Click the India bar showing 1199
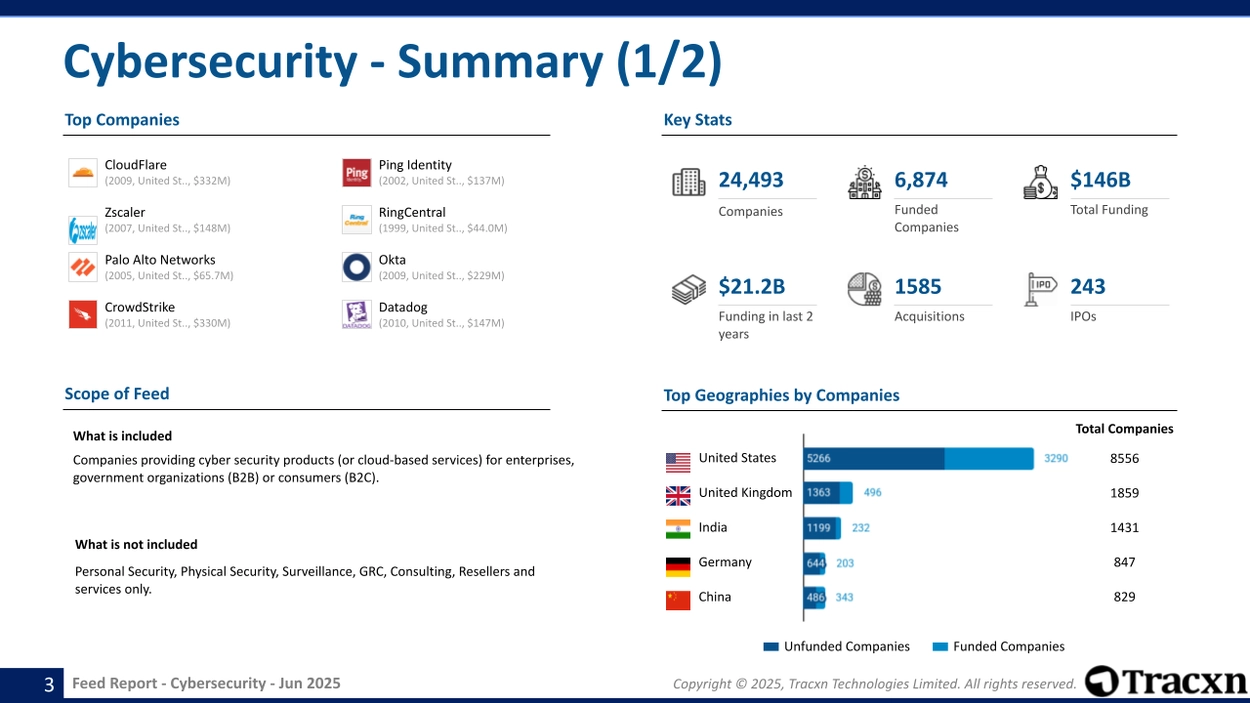This screenshot has height=703, width=1250. 820,528
